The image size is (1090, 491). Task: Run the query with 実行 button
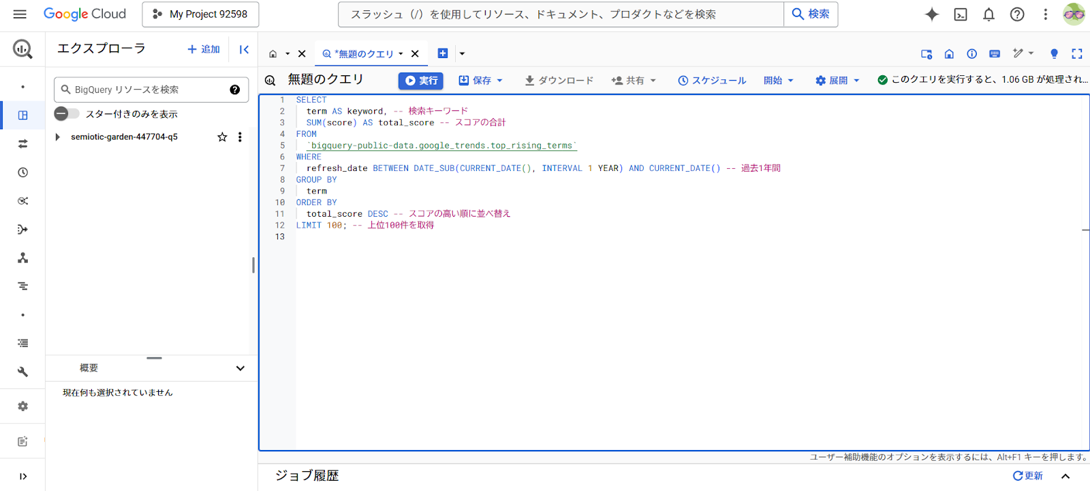click(421, 81)
